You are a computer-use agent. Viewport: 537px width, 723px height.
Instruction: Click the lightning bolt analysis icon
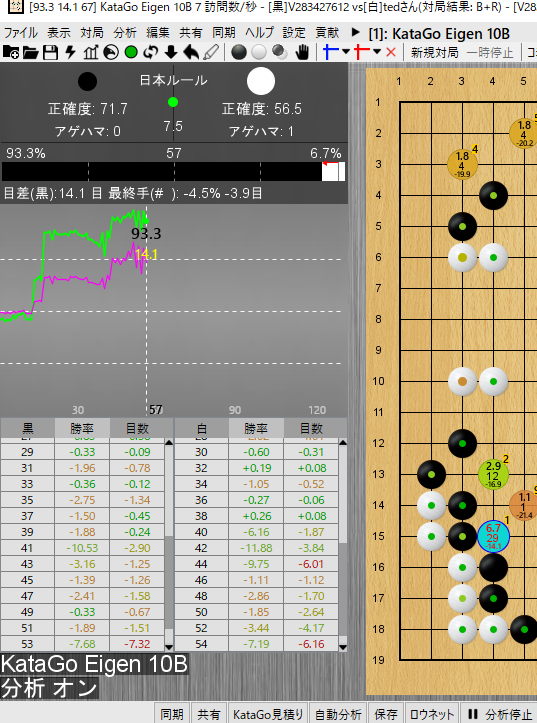[70, 53]
